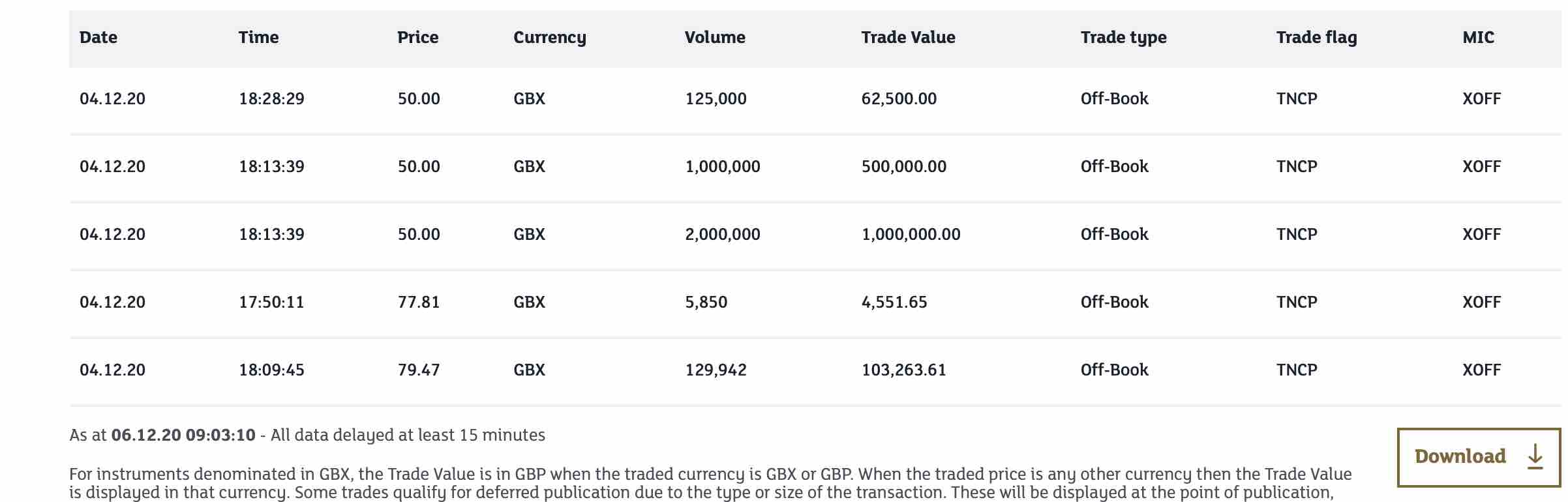Click the Date column header
Image resolution: width=1568 pixels, height=502 pixels.
[x=98, y=37]
